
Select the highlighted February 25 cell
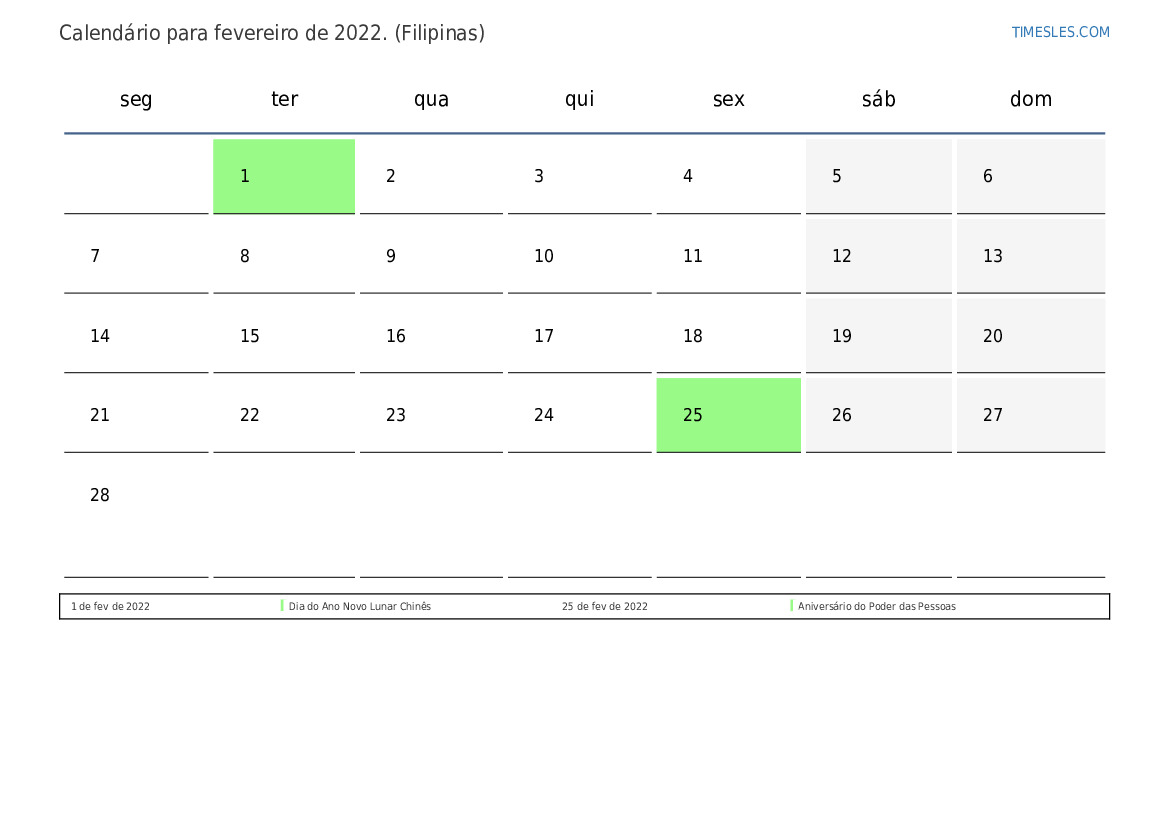pos(728,415)
